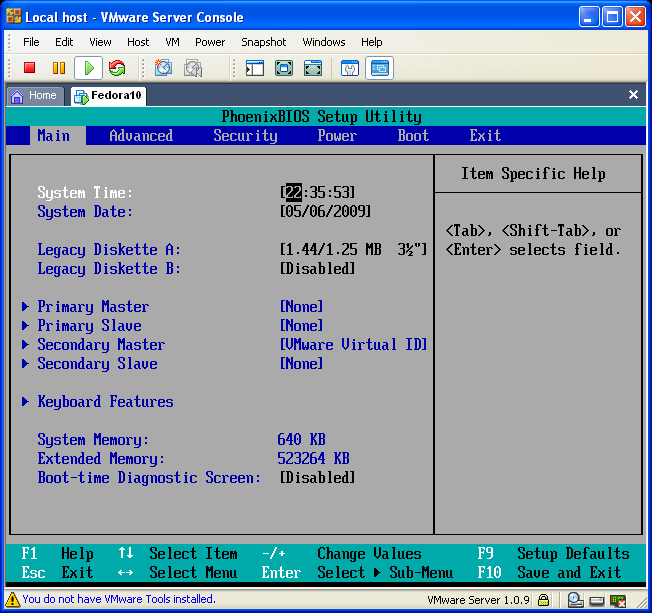Expand the Primary Master submenu arrow
This screenshot has height=613, width=652.
[25, 306]
